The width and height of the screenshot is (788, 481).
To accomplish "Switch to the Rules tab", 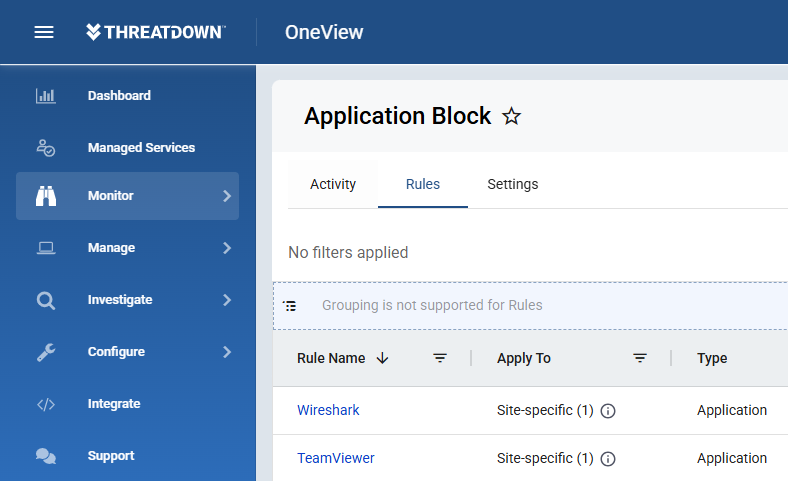I will pyautogui.click(x=423, y=184).
